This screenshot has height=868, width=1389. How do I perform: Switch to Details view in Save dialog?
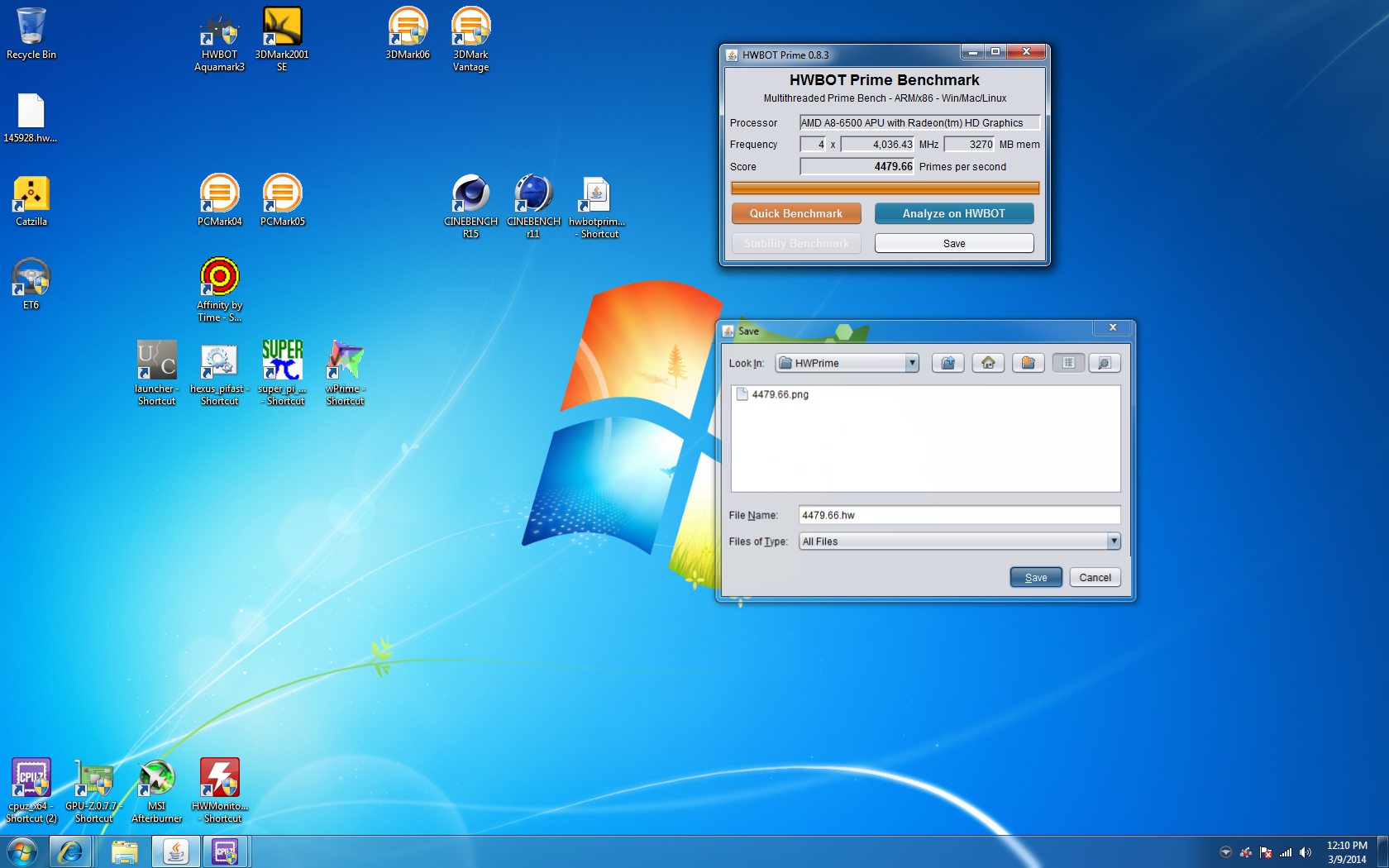click(1104, 363)
